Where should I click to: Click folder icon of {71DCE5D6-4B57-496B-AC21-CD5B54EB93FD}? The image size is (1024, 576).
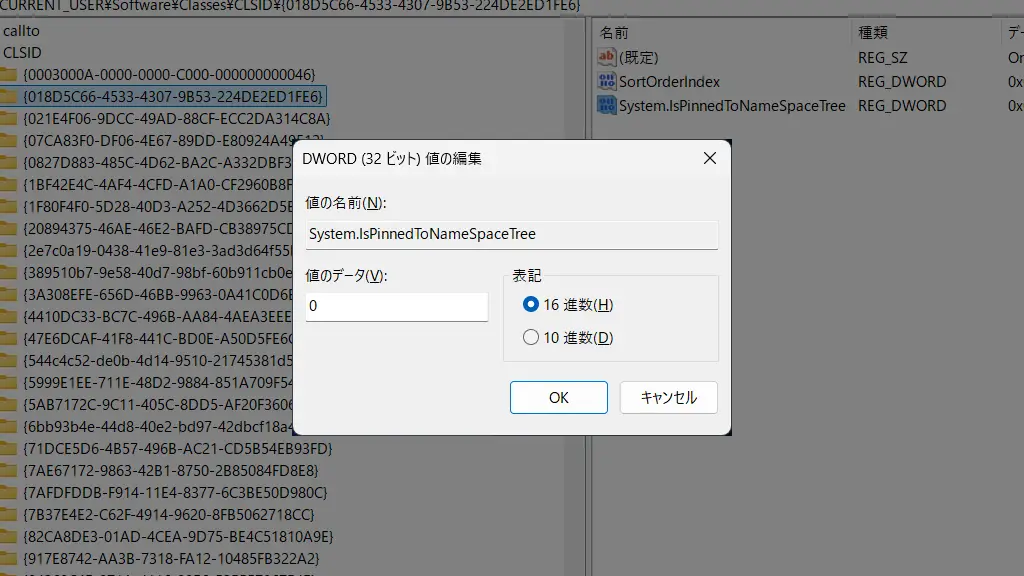click(8, 448)
